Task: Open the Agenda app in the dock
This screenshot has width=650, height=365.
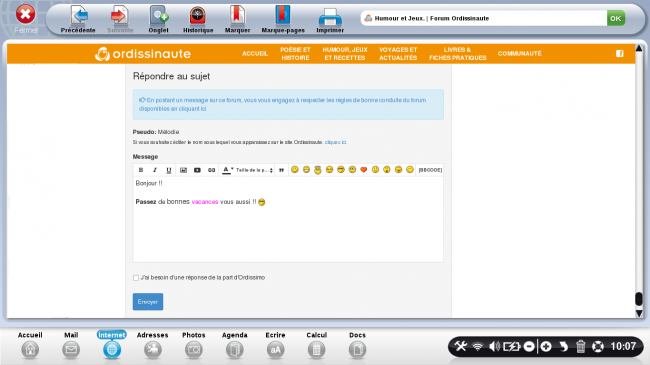Action: (235, 345)
